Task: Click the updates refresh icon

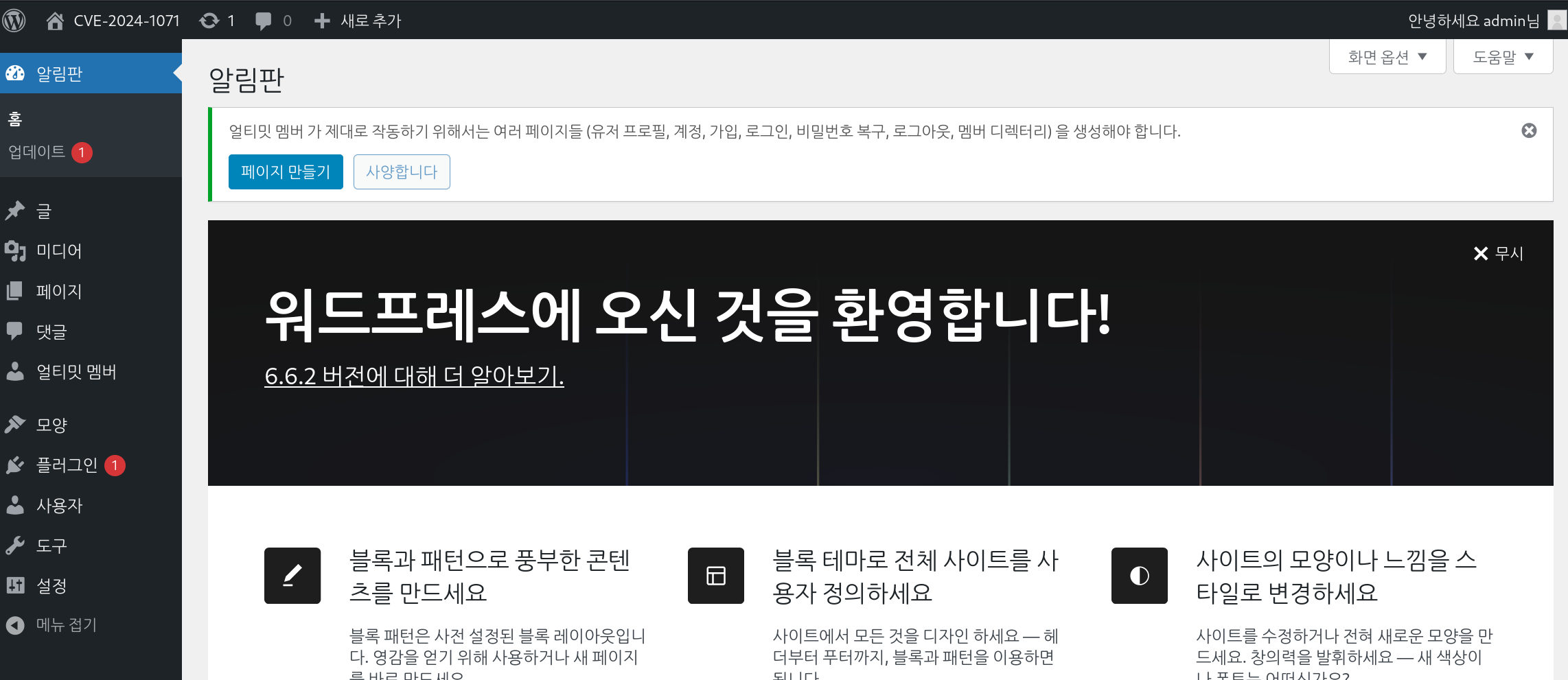Action: 209,21
